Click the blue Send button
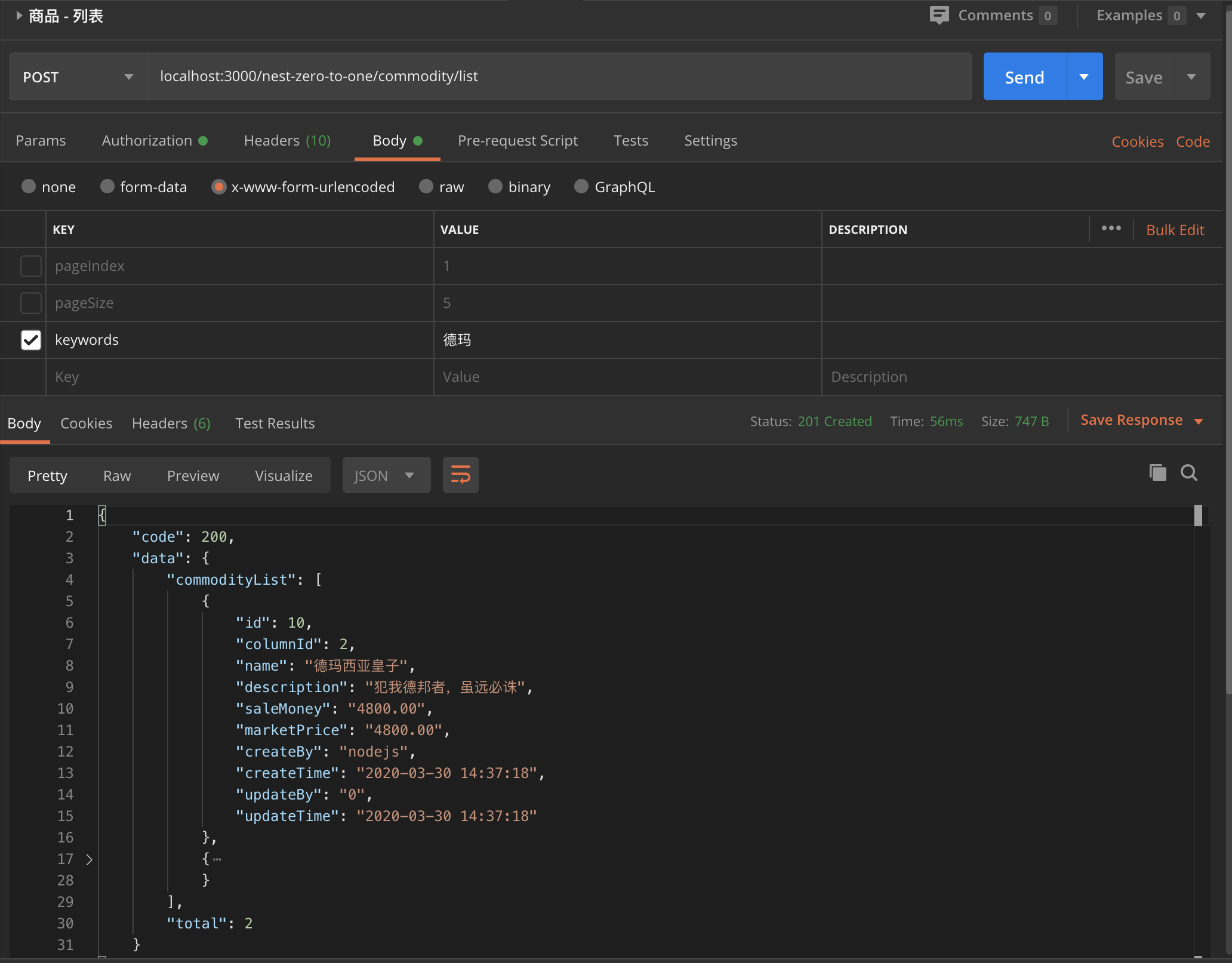The height and width of the screenshot is (963, 1232). click(x=1024, y=76)
